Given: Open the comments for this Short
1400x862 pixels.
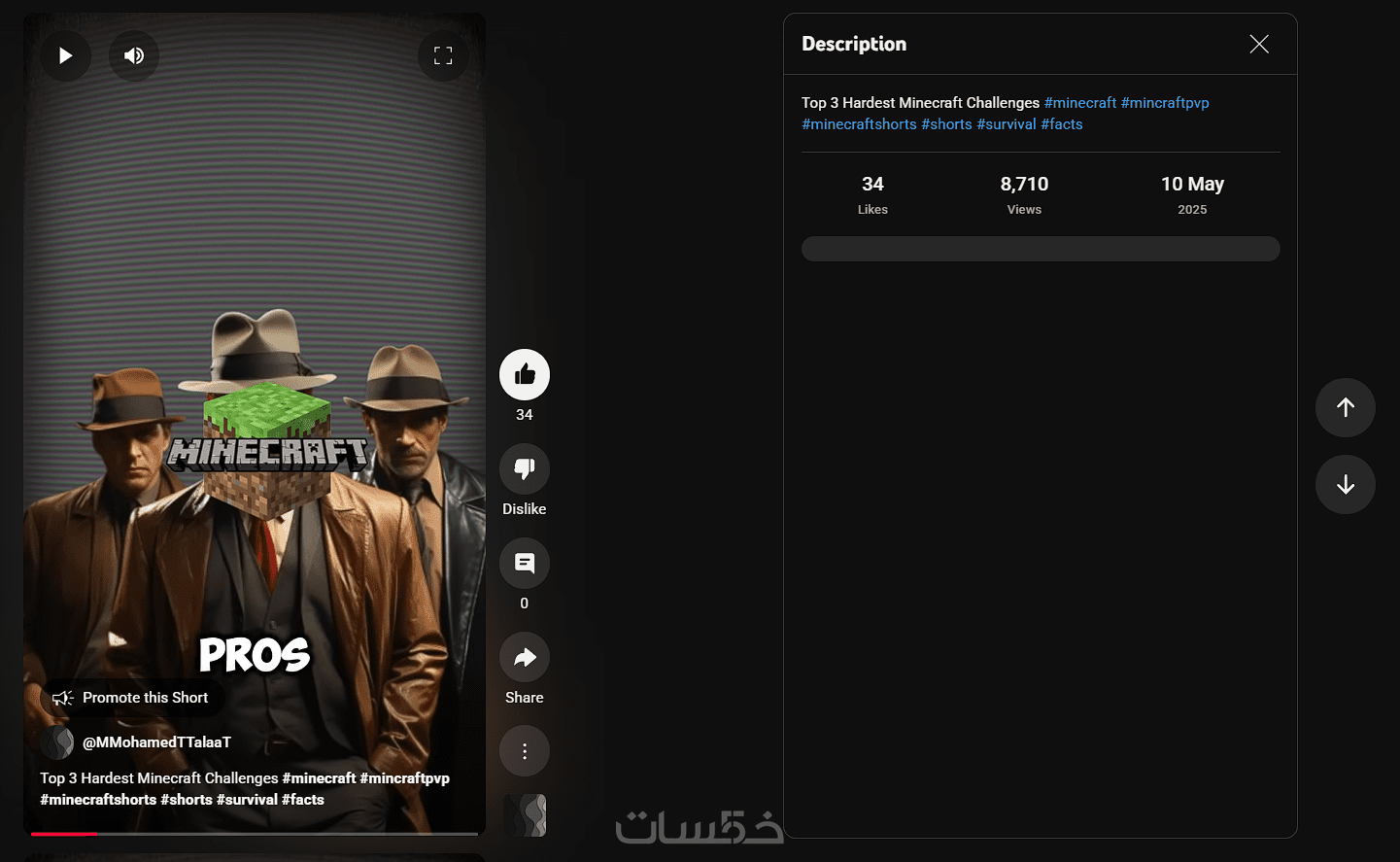Looking at the screenshot, I should (x=525, y=563).
